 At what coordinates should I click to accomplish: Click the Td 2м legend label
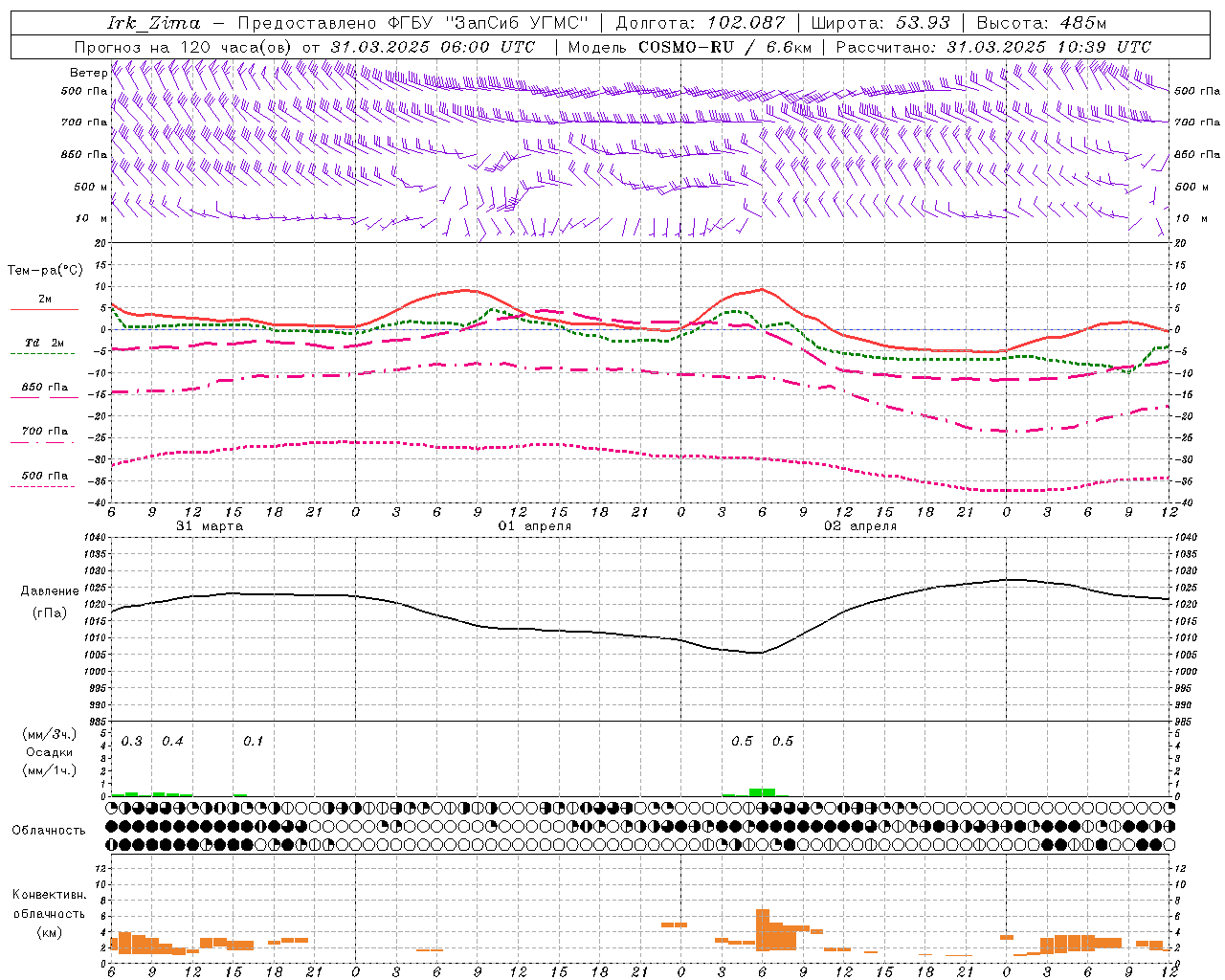click(x=45, y=343)
